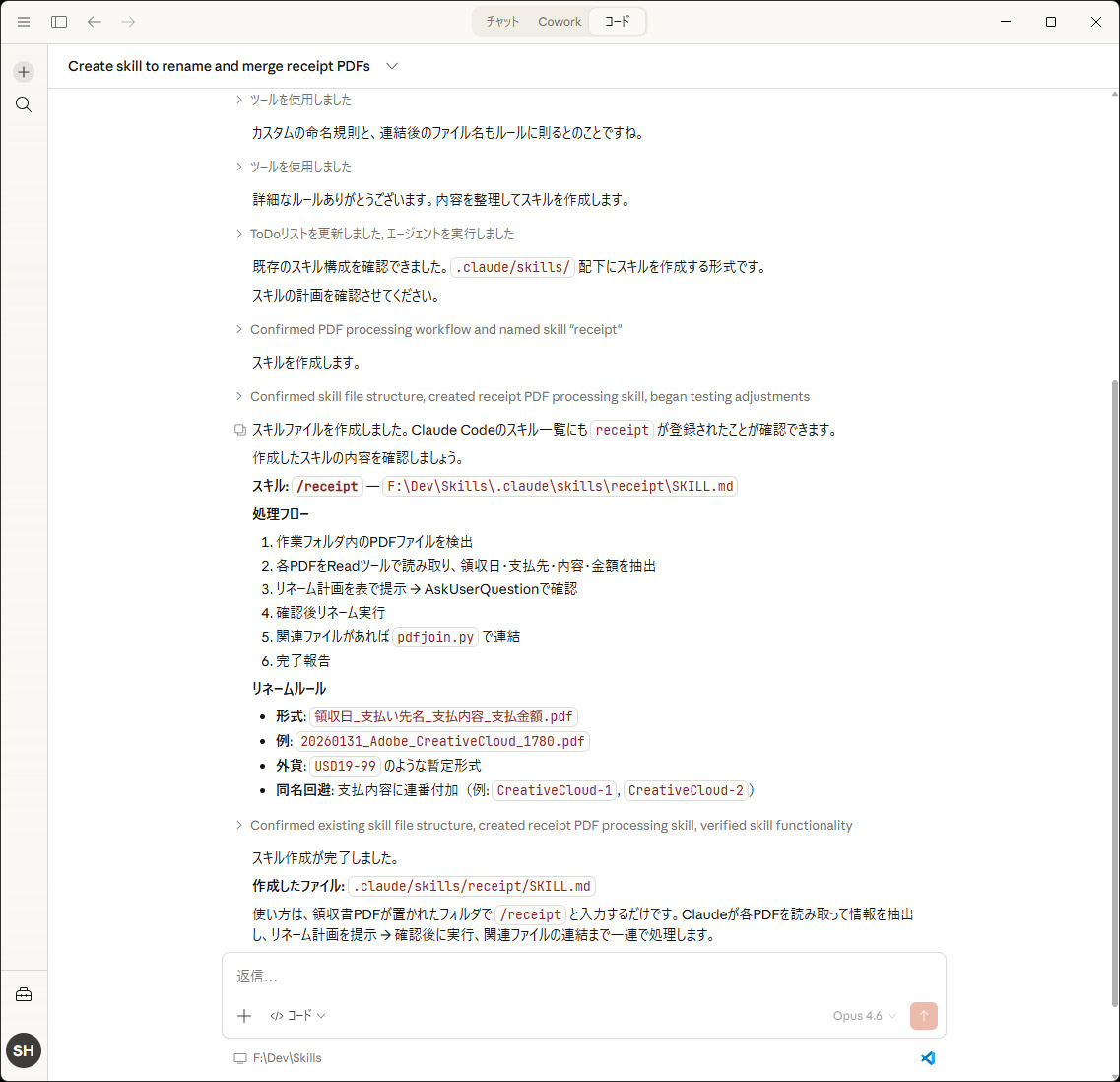This screenshot has height=1082, width=1120.
Task: Open the SH account avatar
Action: [x=23, y=1050]
